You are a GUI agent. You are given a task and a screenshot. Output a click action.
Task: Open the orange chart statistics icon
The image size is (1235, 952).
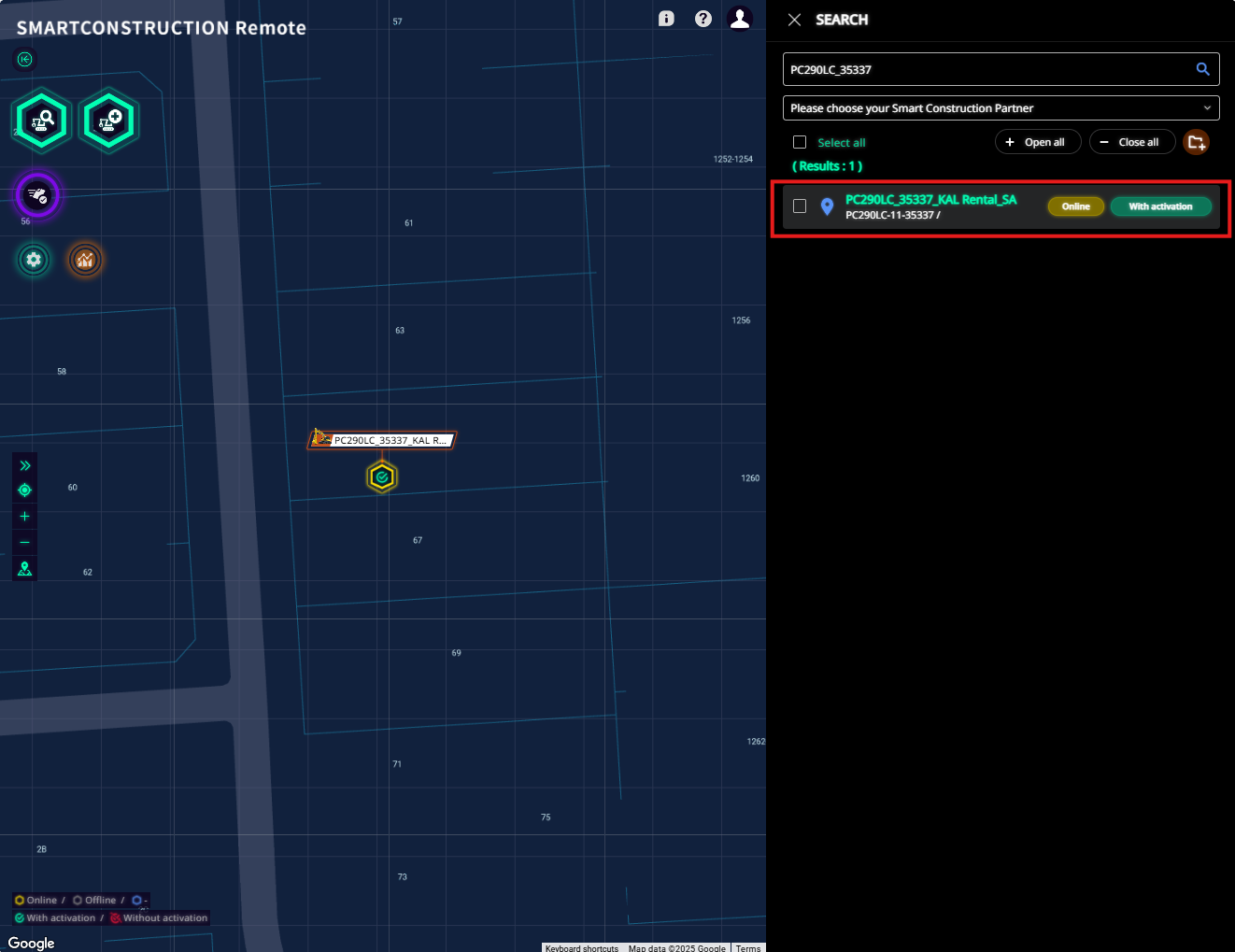[x=85, y=260]
